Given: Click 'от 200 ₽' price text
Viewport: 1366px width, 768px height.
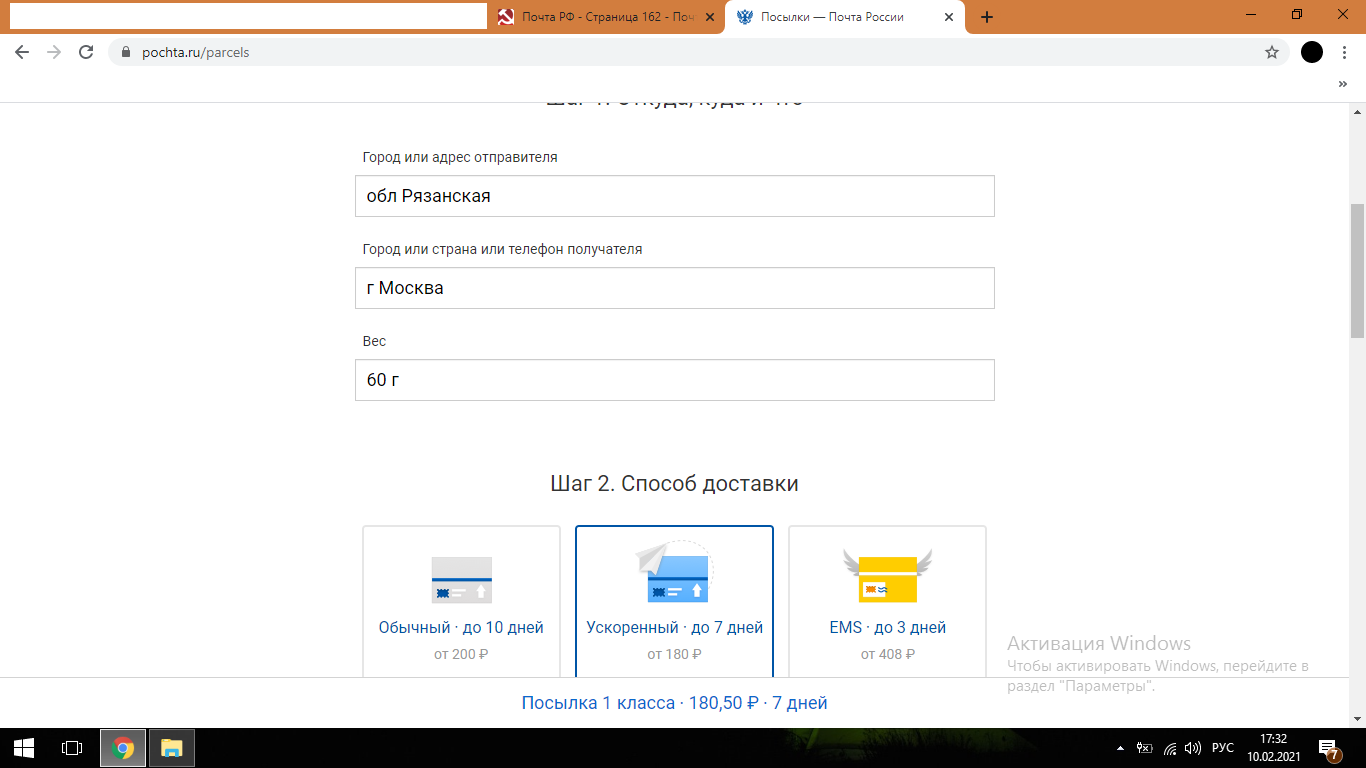Looking at the screenshot, I should [x=461, y=654].
